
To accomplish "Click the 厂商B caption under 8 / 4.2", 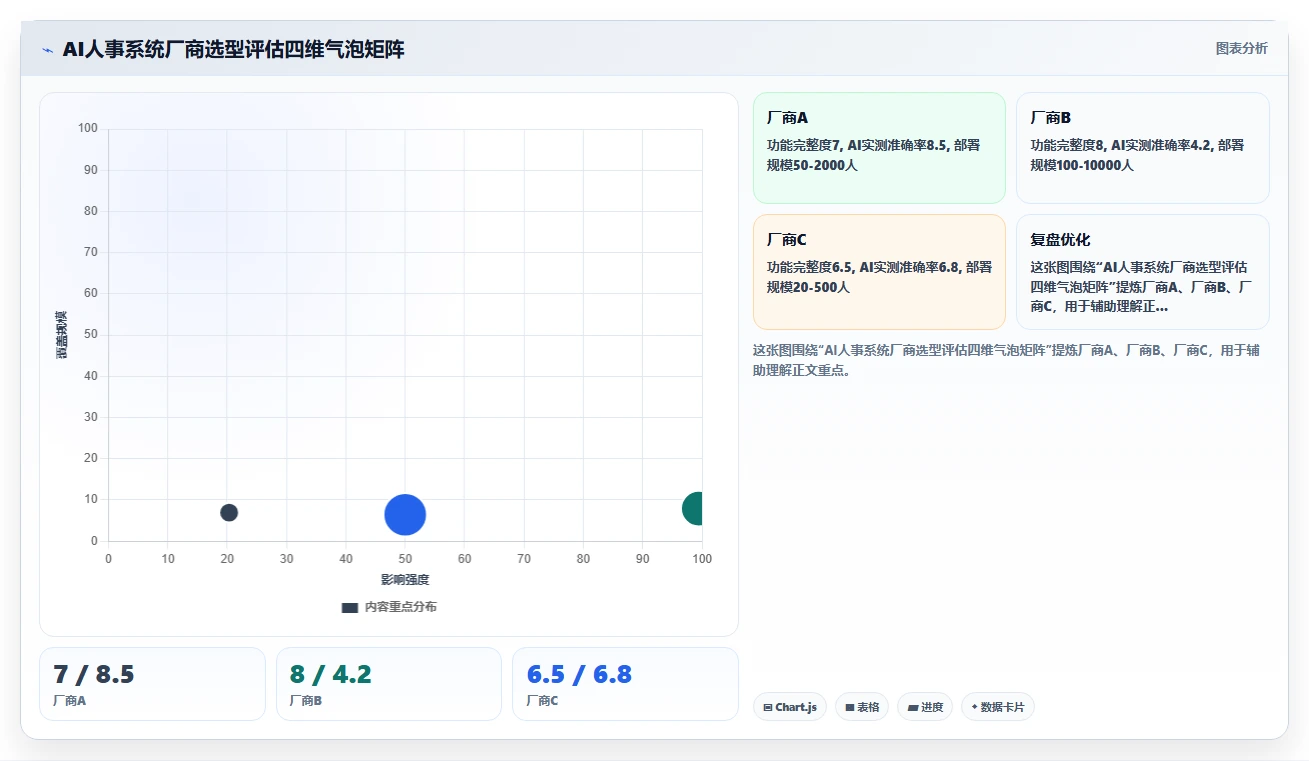I will click(306, 701).
